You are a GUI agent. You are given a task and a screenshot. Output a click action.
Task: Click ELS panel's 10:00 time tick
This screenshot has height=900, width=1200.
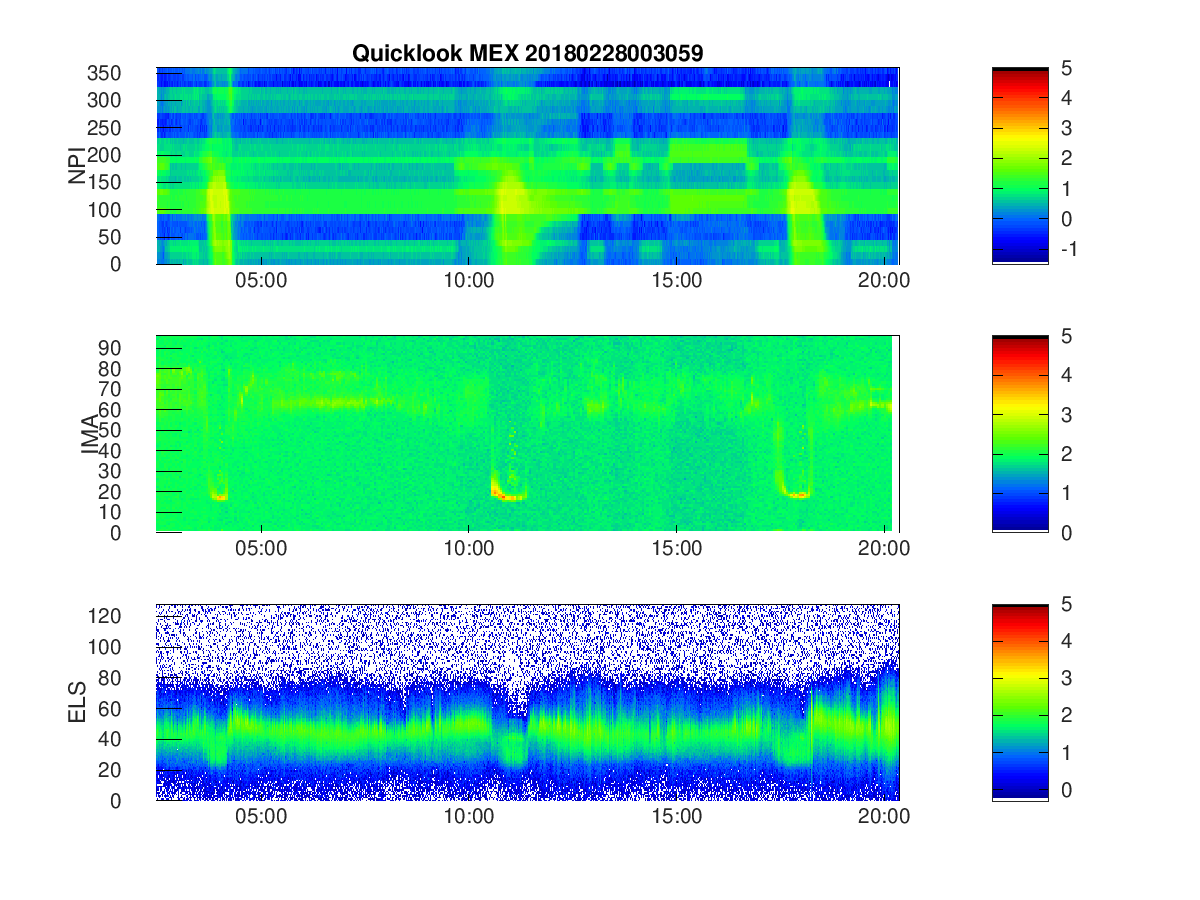(469, 816)
